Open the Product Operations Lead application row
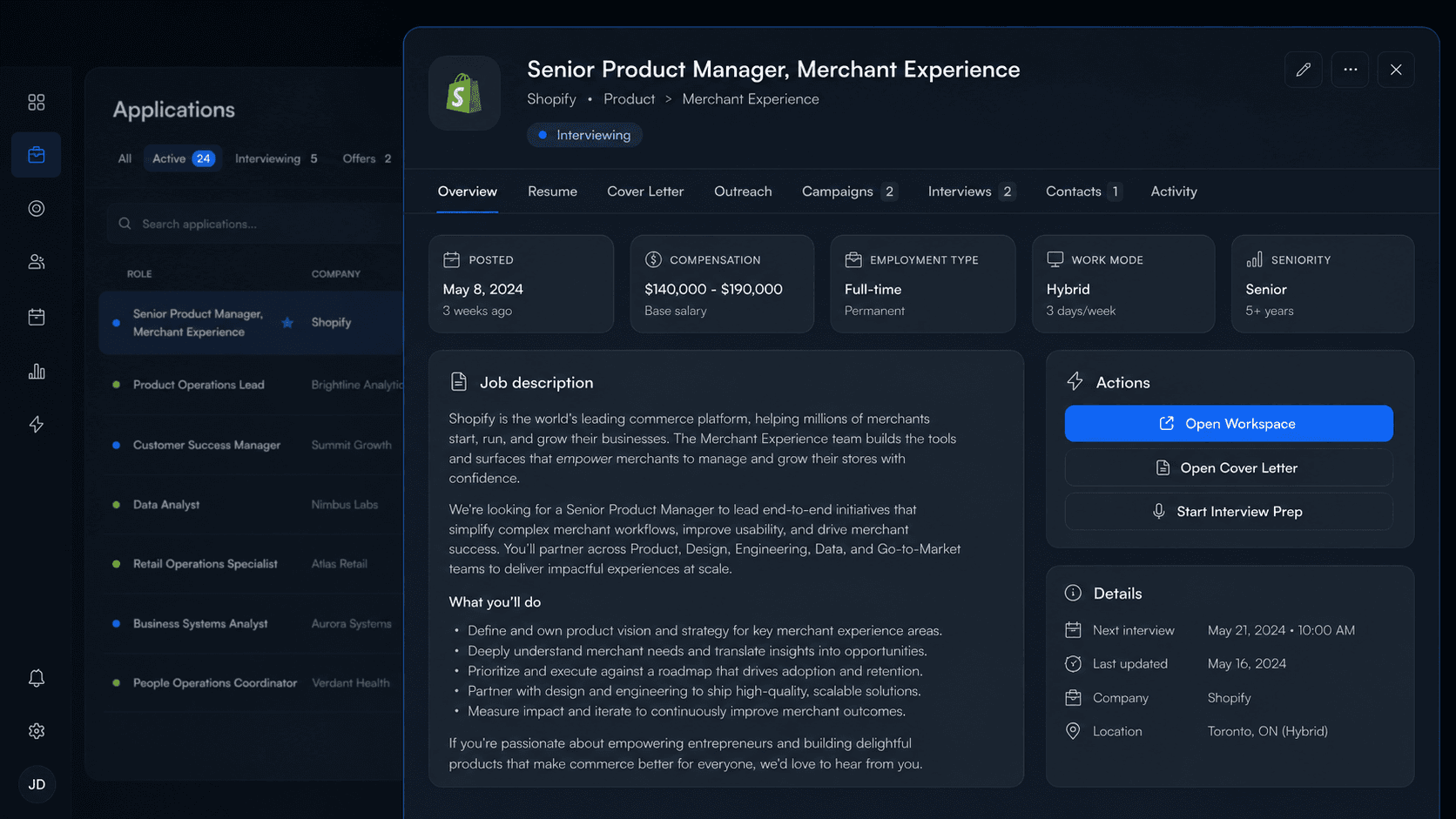Viewport: 1456px width, 819px height. pos(252,385)
